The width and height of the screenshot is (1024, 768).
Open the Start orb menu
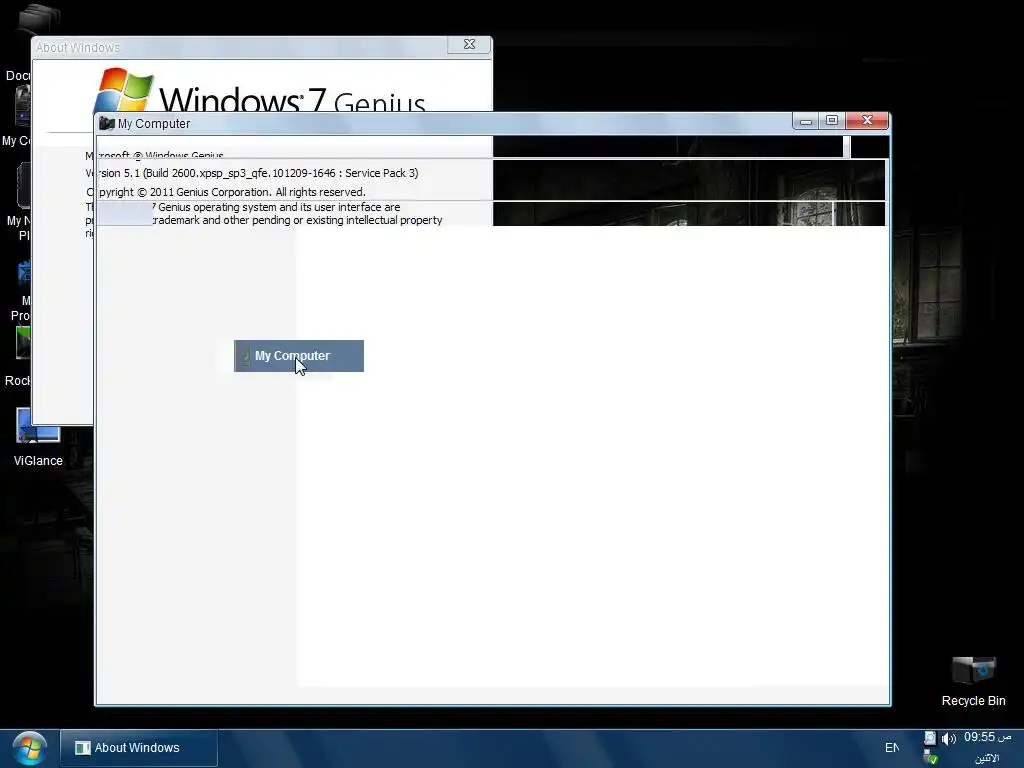[29, 748]
